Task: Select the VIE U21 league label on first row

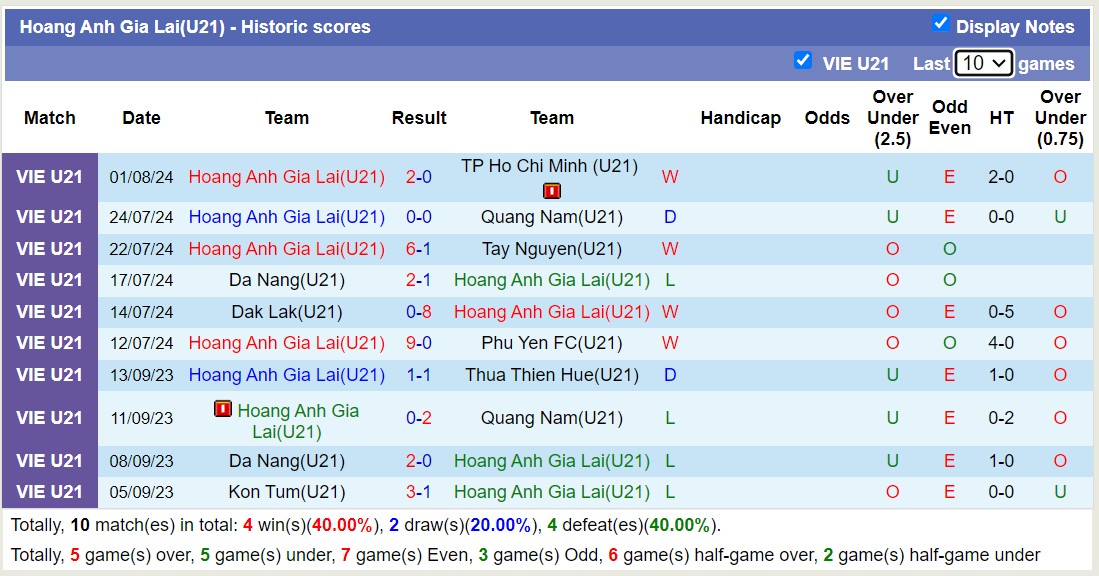Action: 50,177
